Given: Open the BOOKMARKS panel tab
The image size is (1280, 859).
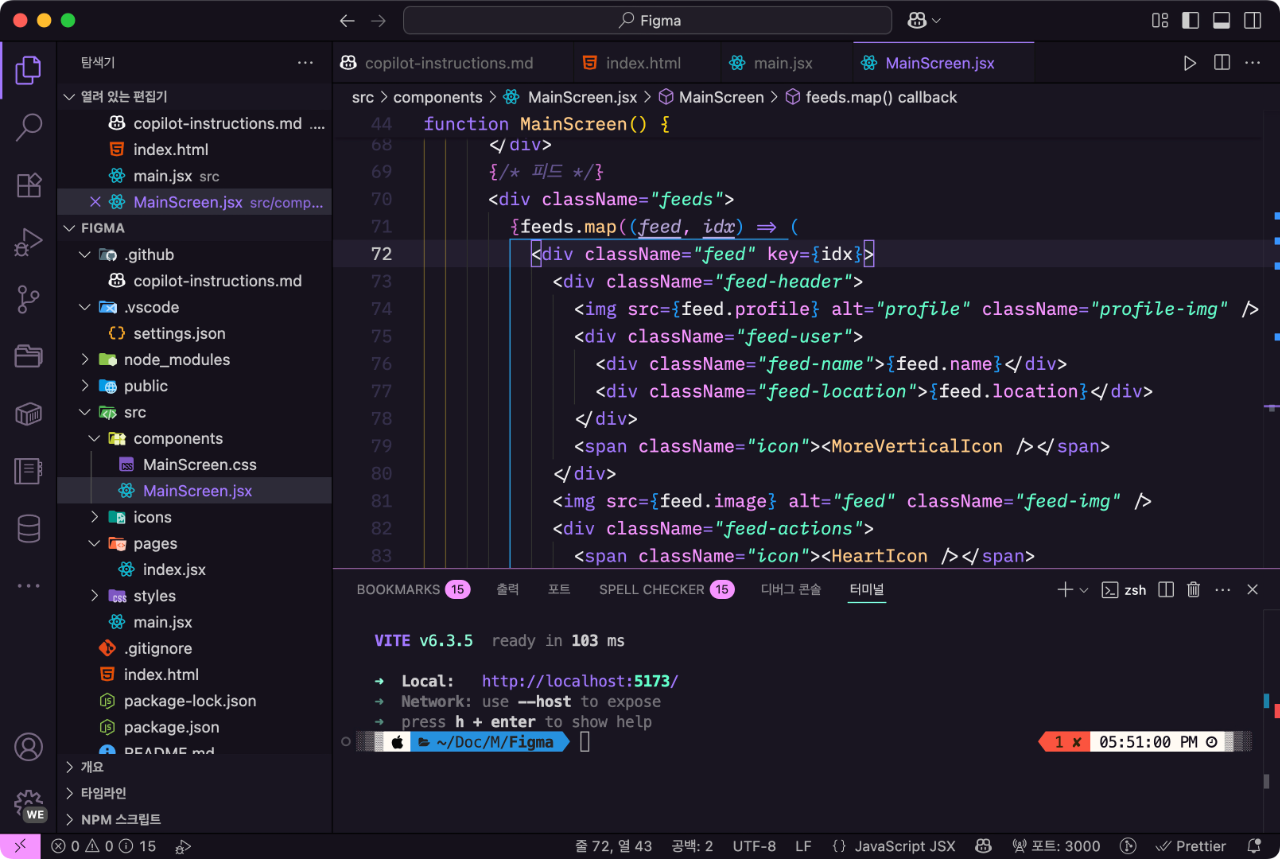Looking at the screenshot, I should pos(413,590).
